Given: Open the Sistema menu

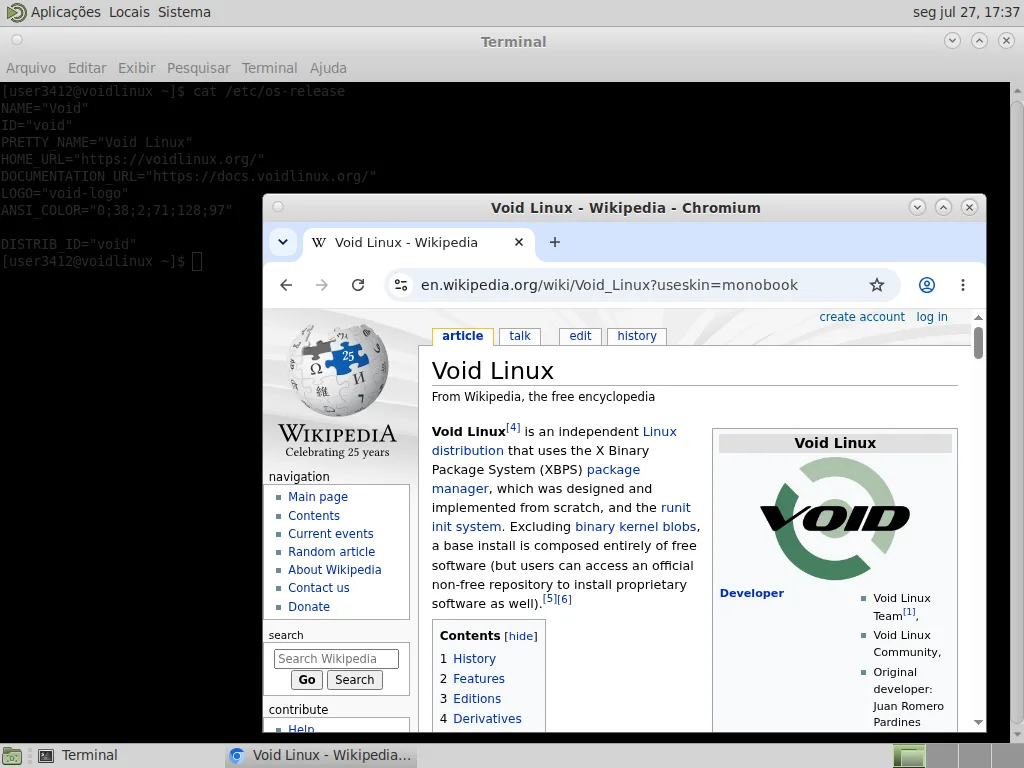Looking at the screenshot, I should tap(184, 12).
